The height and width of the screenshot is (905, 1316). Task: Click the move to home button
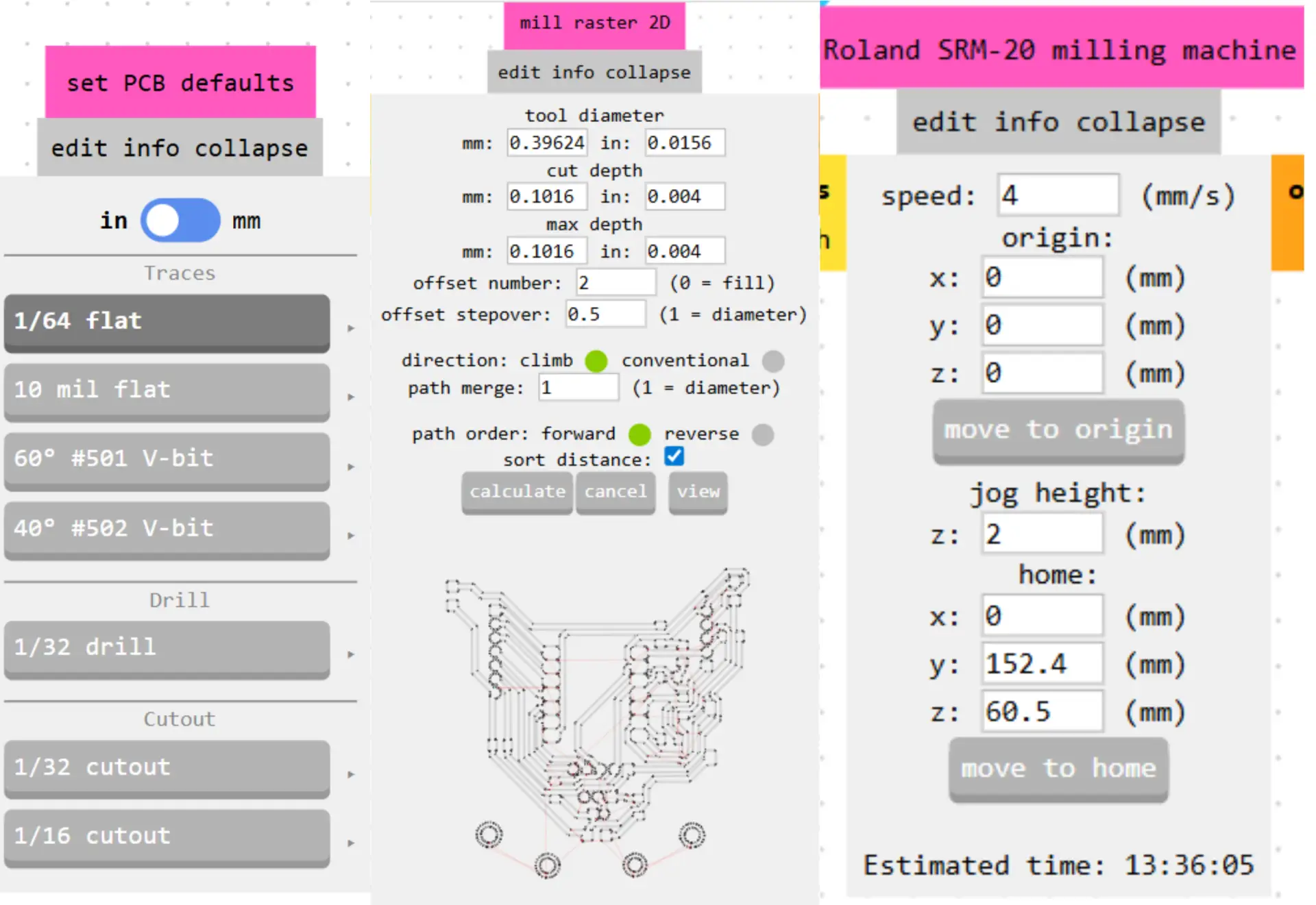[x=1058, y=769]
